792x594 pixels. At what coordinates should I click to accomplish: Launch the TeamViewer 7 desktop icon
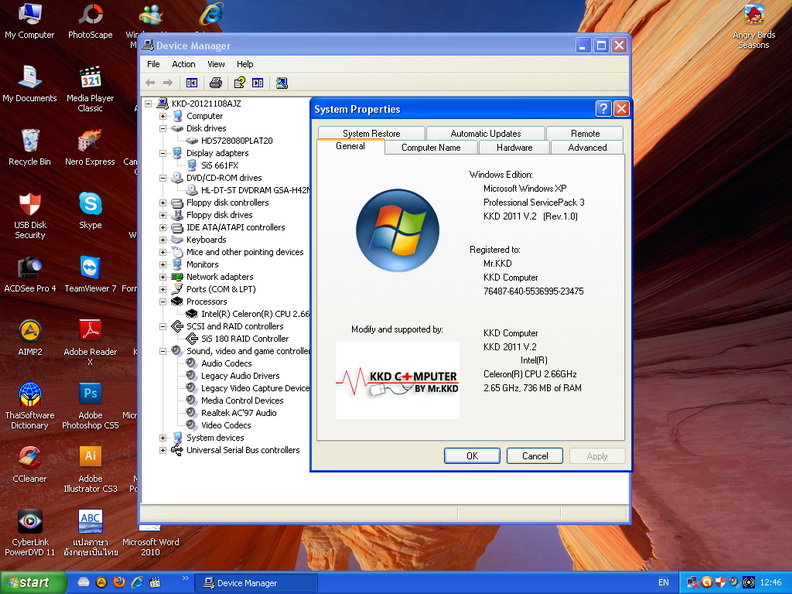(90, 268)
